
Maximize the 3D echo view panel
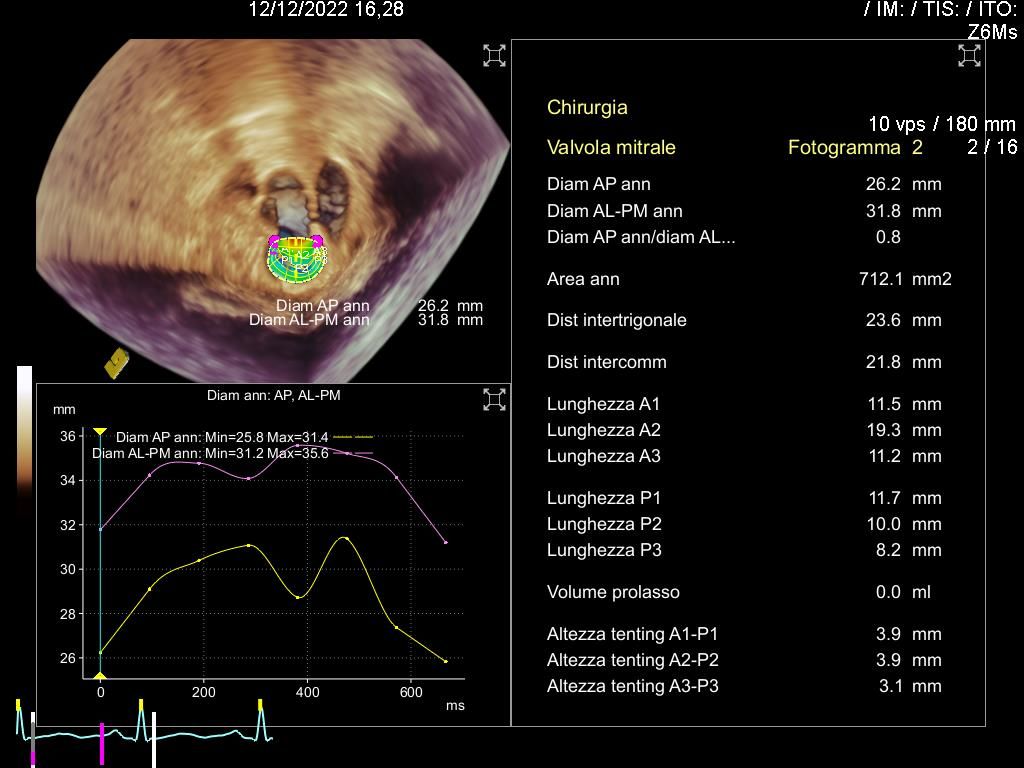(494, 56)
